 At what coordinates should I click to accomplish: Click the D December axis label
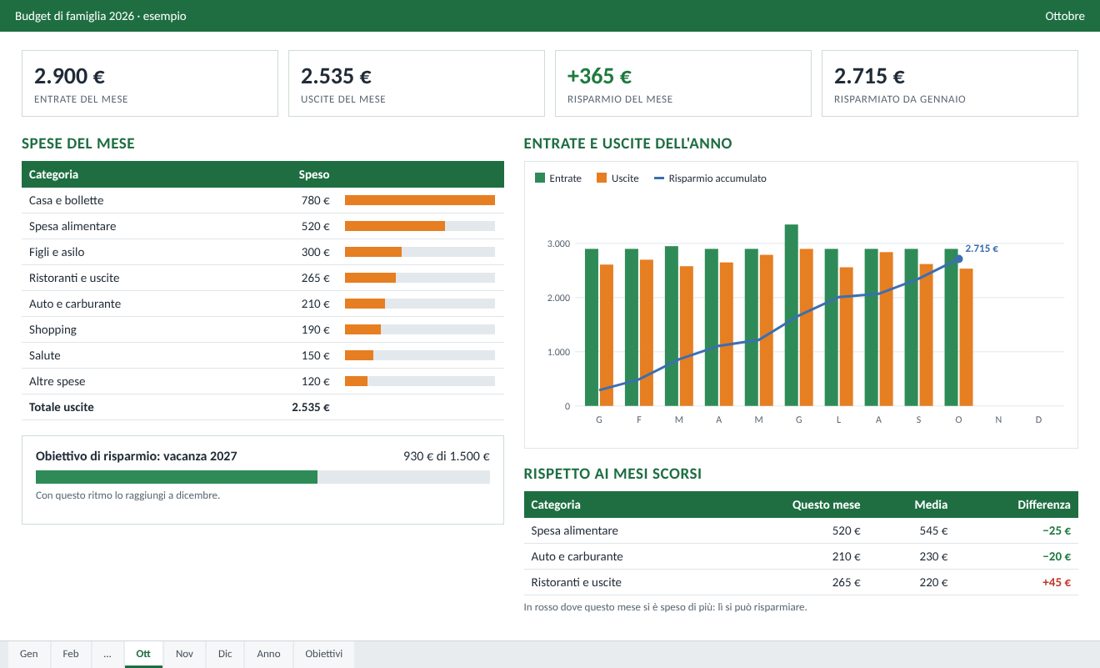(x=1038, y=420)
